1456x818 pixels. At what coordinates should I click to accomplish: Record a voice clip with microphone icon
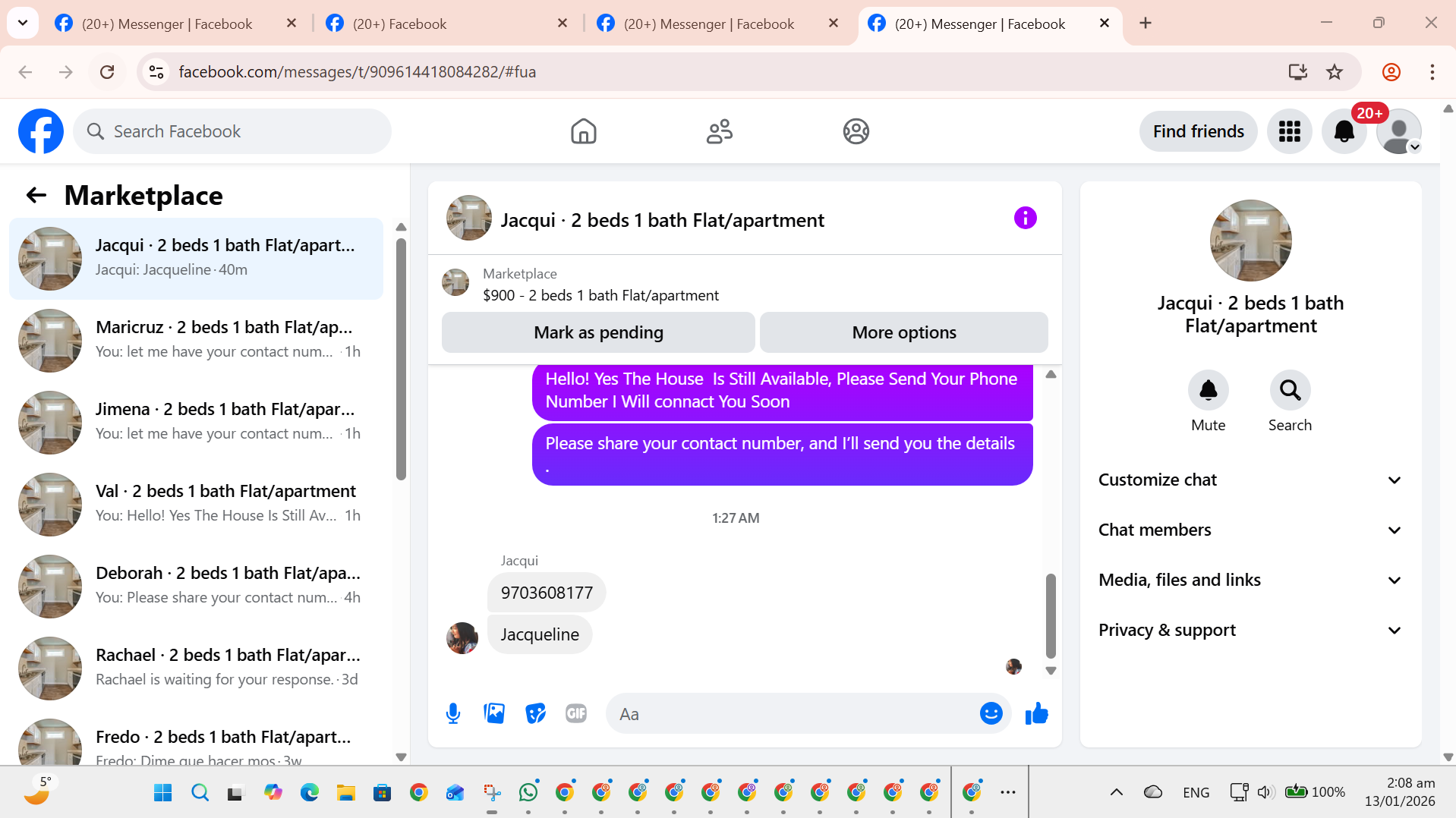coord(453,713)
